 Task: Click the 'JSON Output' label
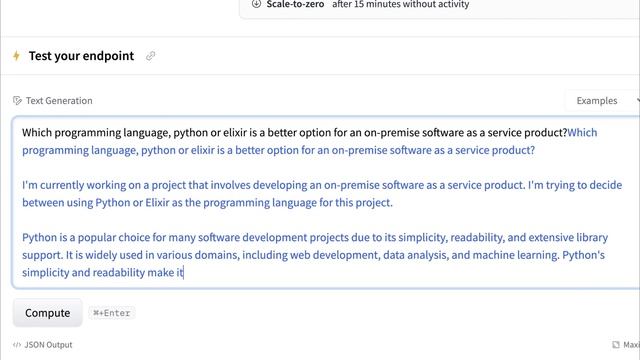click(x=48, y=345)
